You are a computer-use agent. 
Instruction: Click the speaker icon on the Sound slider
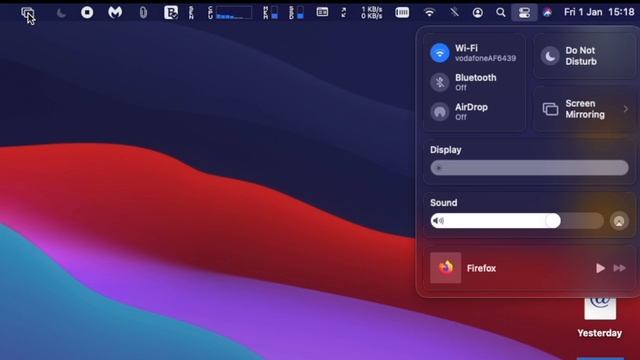click(438, 221)
